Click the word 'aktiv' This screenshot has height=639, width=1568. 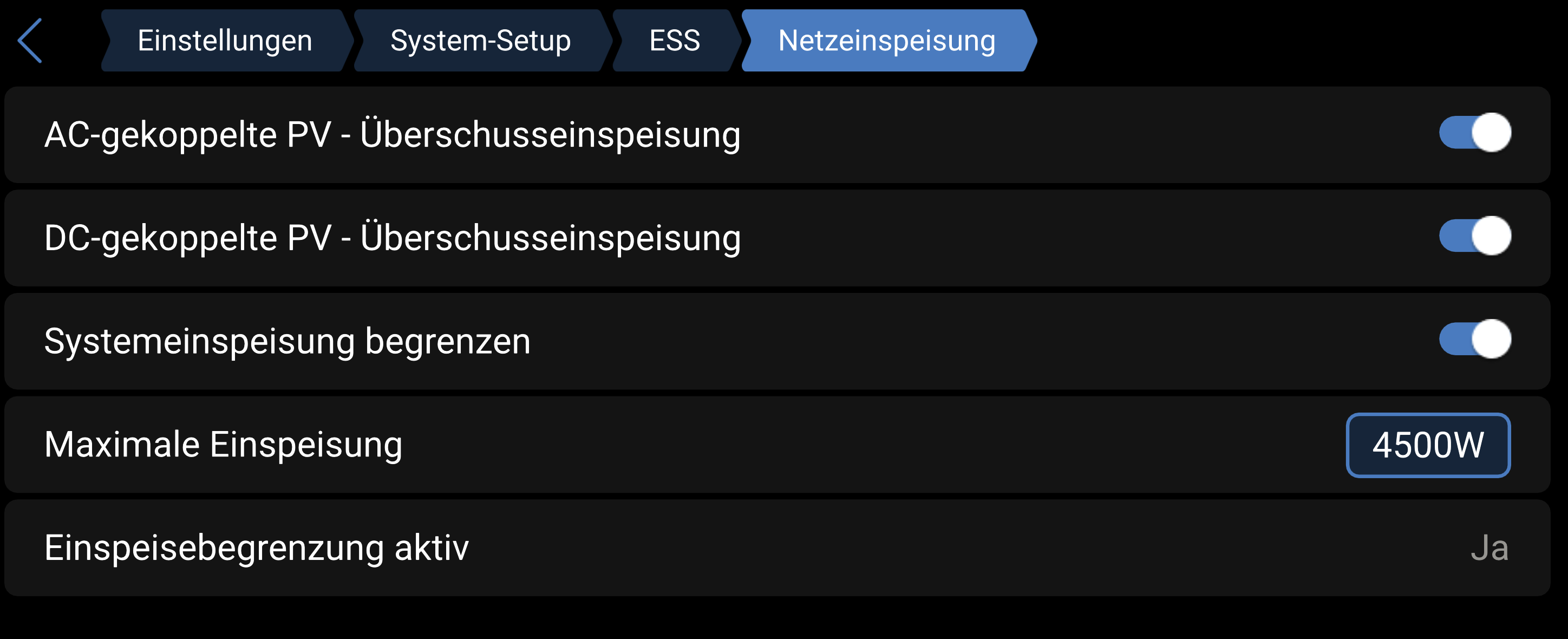(432, 547)
